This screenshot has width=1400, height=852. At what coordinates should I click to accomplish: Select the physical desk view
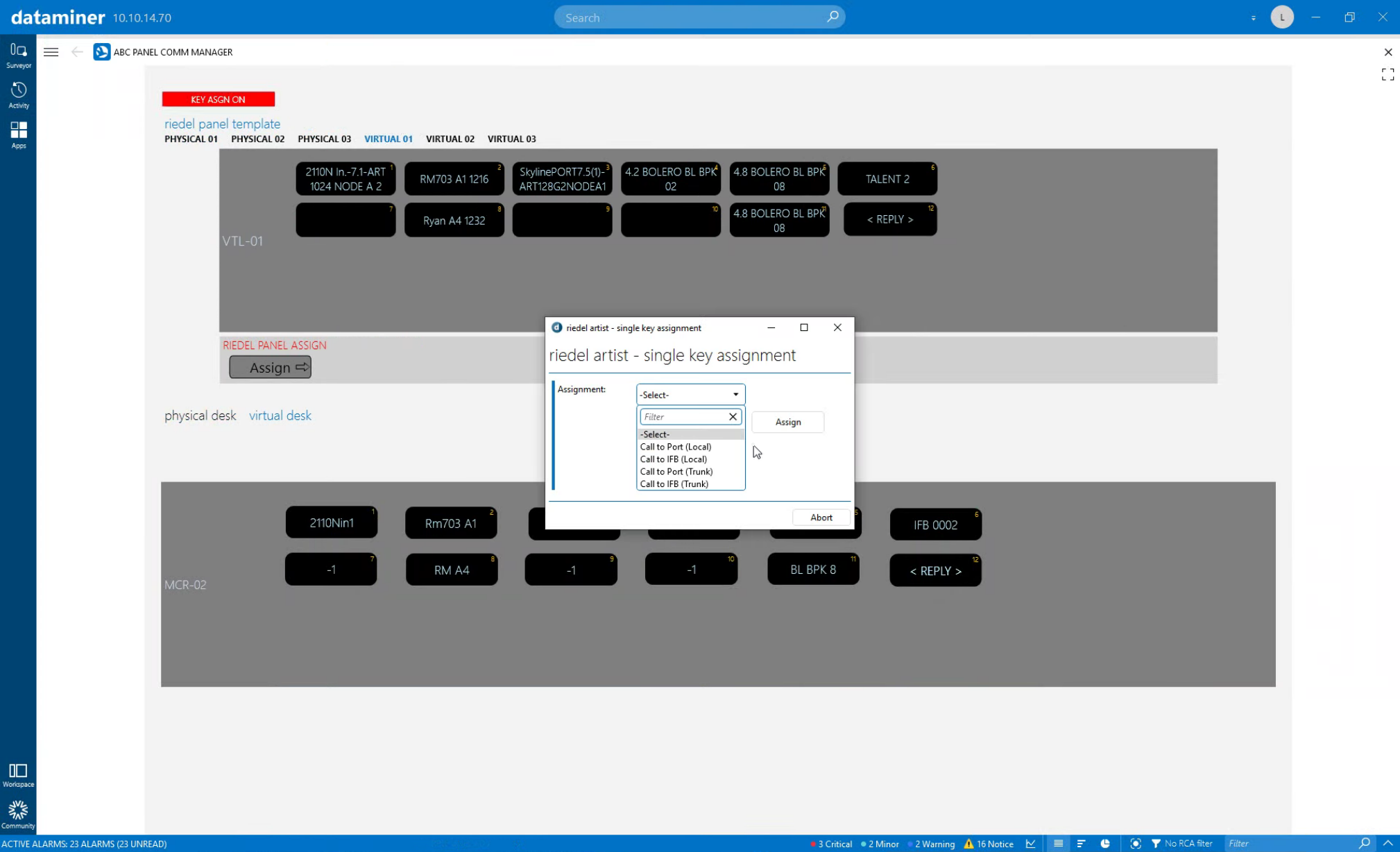[x=200, y=416]
